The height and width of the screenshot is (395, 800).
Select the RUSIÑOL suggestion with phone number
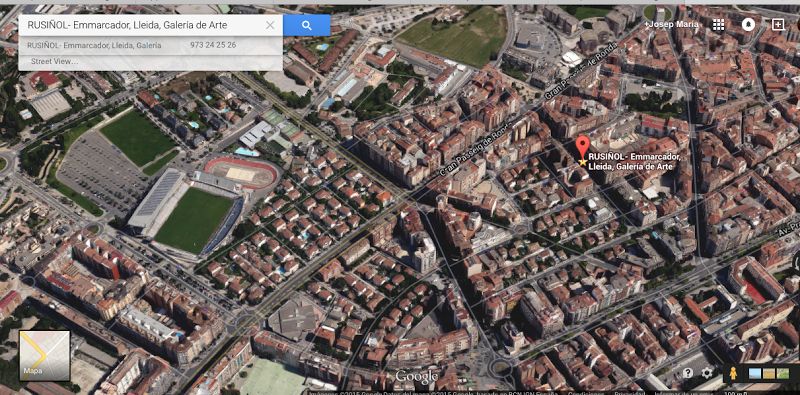(151, 45)
